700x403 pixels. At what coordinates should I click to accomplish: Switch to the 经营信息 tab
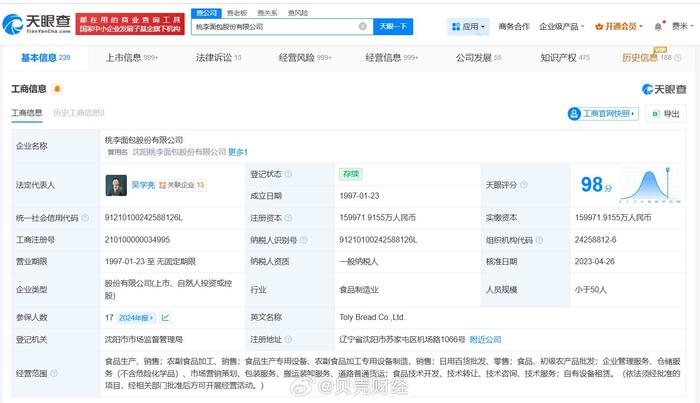point(392,58)
